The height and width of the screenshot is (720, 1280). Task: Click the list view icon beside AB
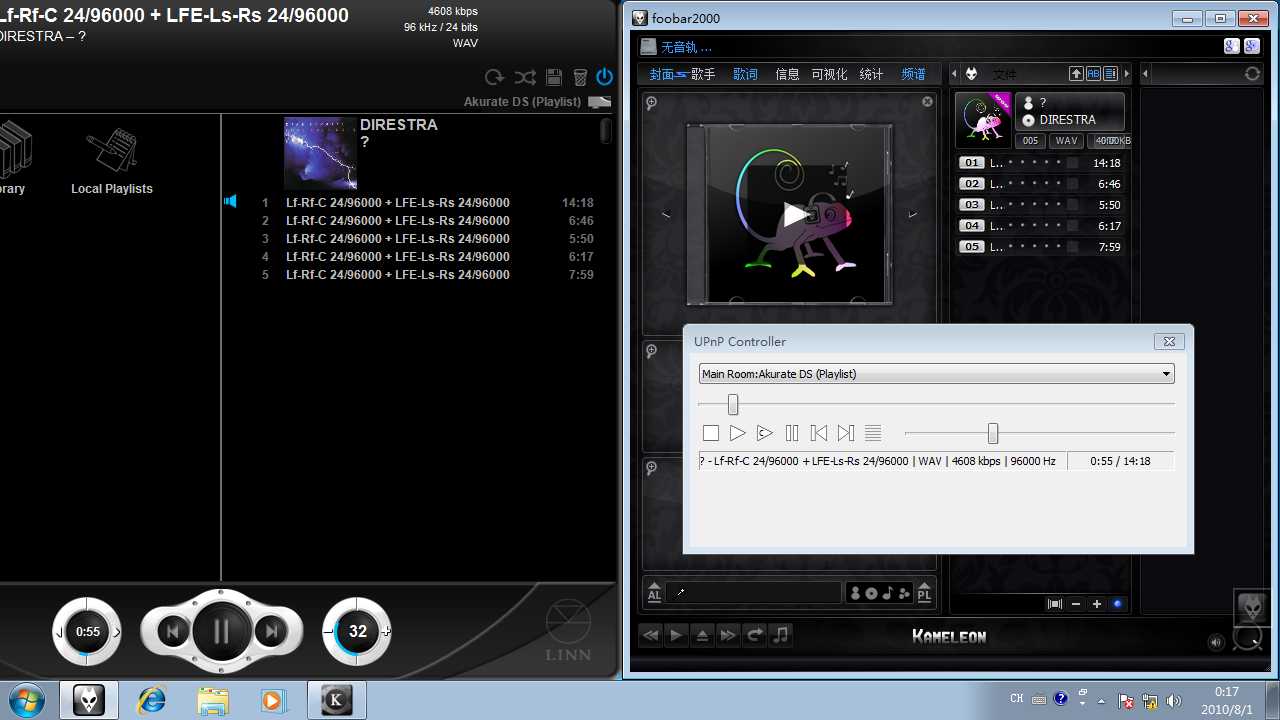[x=1110, y=74]
